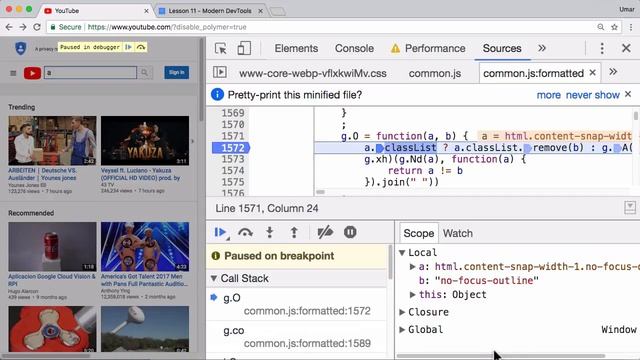Open www-core-webp-vflxkwiMv.css file tab

pyautogui.click(x=313, y=73)
